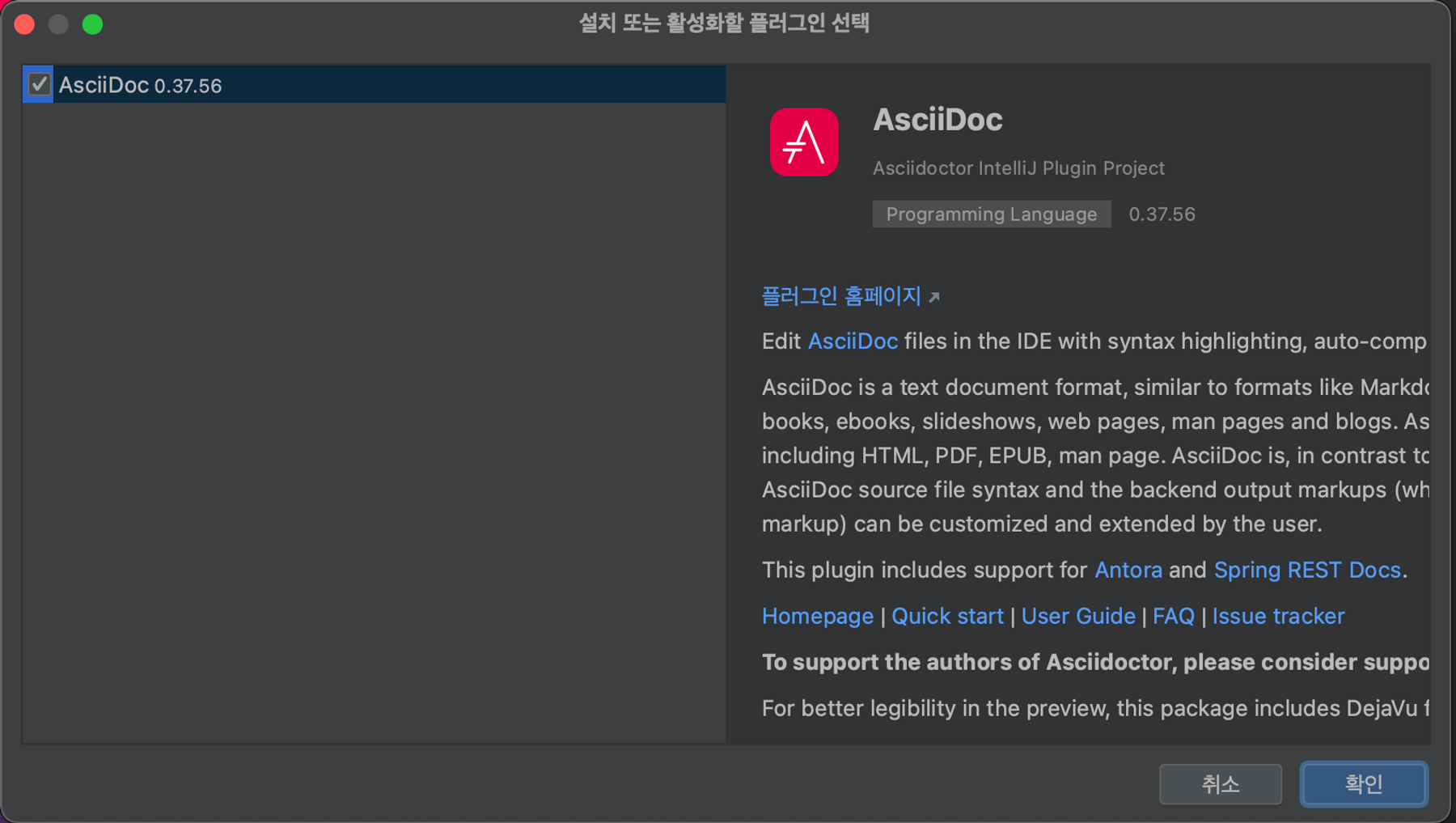Open the User Guide link

(x=1078, y=616)
